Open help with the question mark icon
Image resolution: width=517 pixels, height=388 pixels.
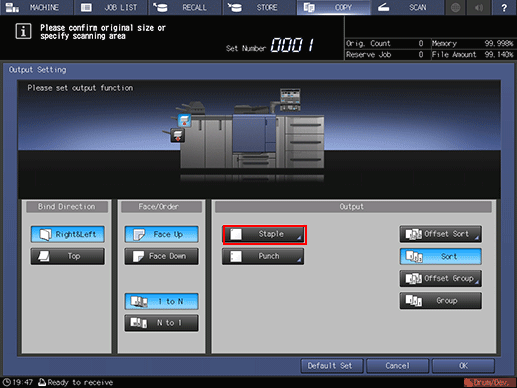click(x=504, y=7)
